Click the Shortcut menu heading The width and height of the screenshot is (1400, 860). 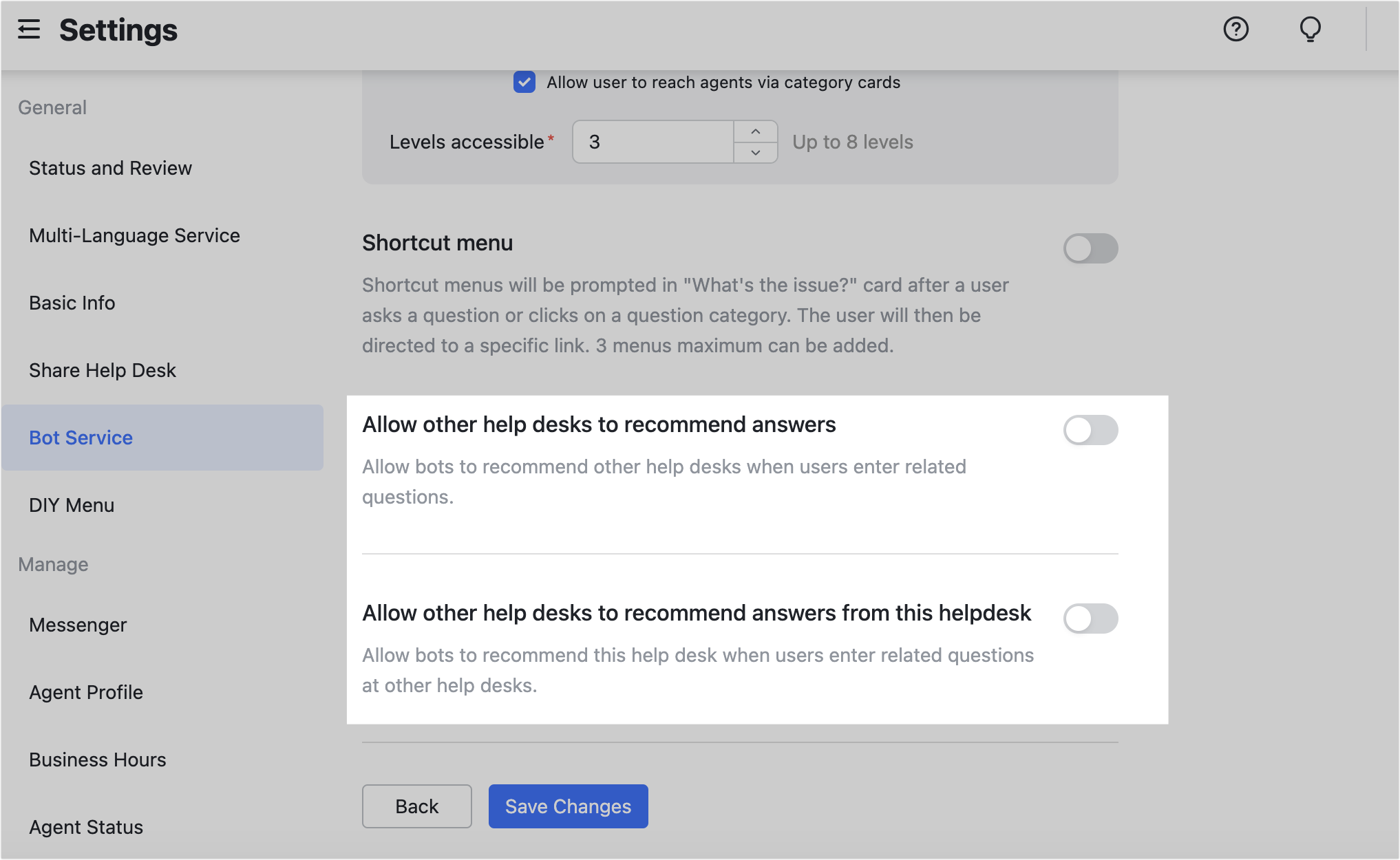pyautogui.click(x=438, y=243)
